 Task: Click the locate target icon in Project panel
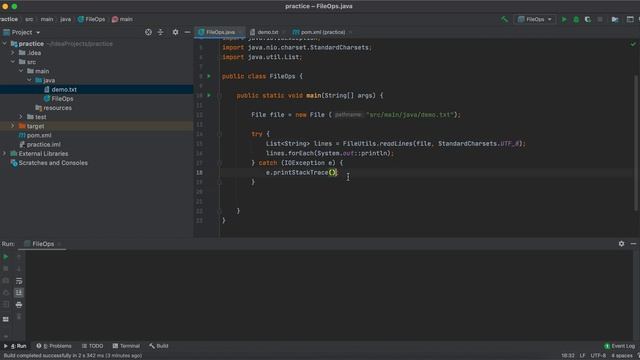[x=148, y=32]
